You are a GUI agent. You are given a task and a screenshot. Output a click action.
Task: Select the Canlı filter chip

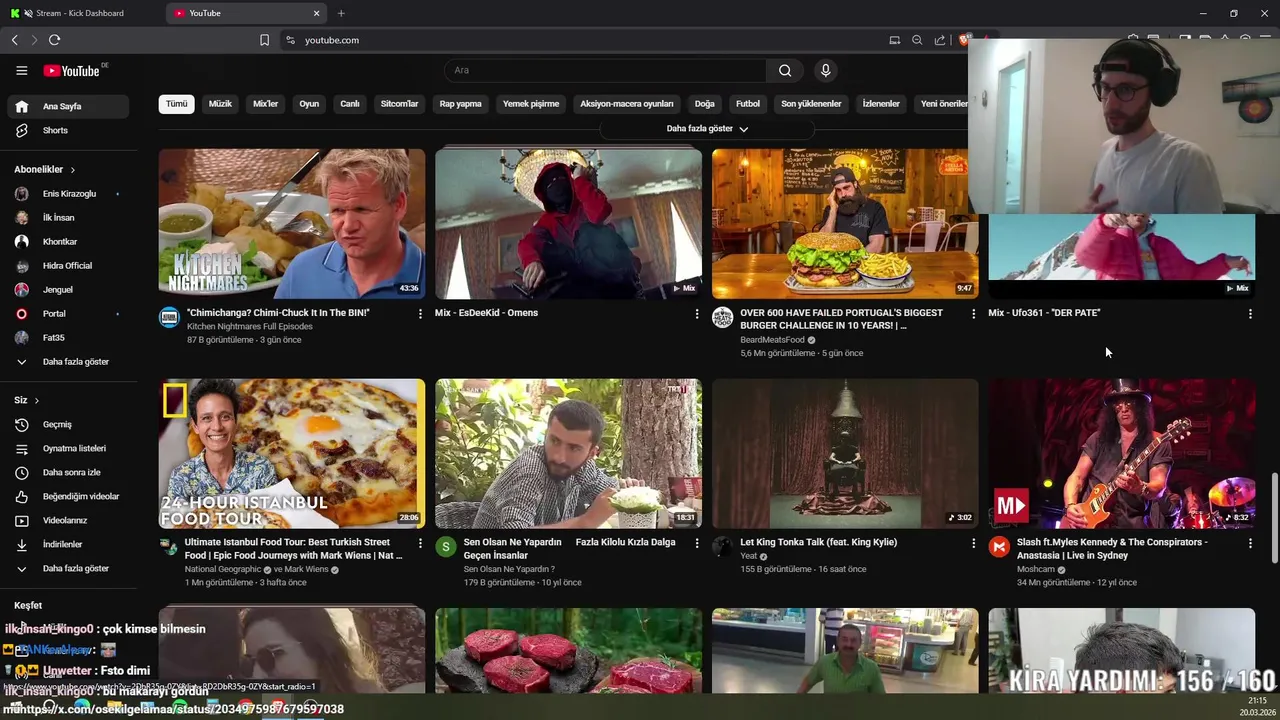[350, 104]
